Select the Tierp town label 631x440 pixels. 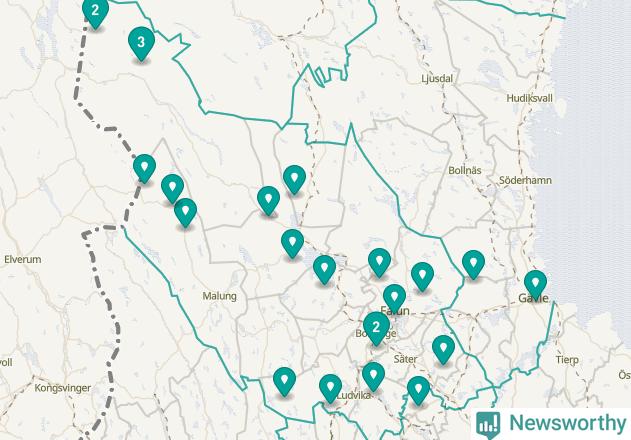pyautogui.click(x=567, y=359)
